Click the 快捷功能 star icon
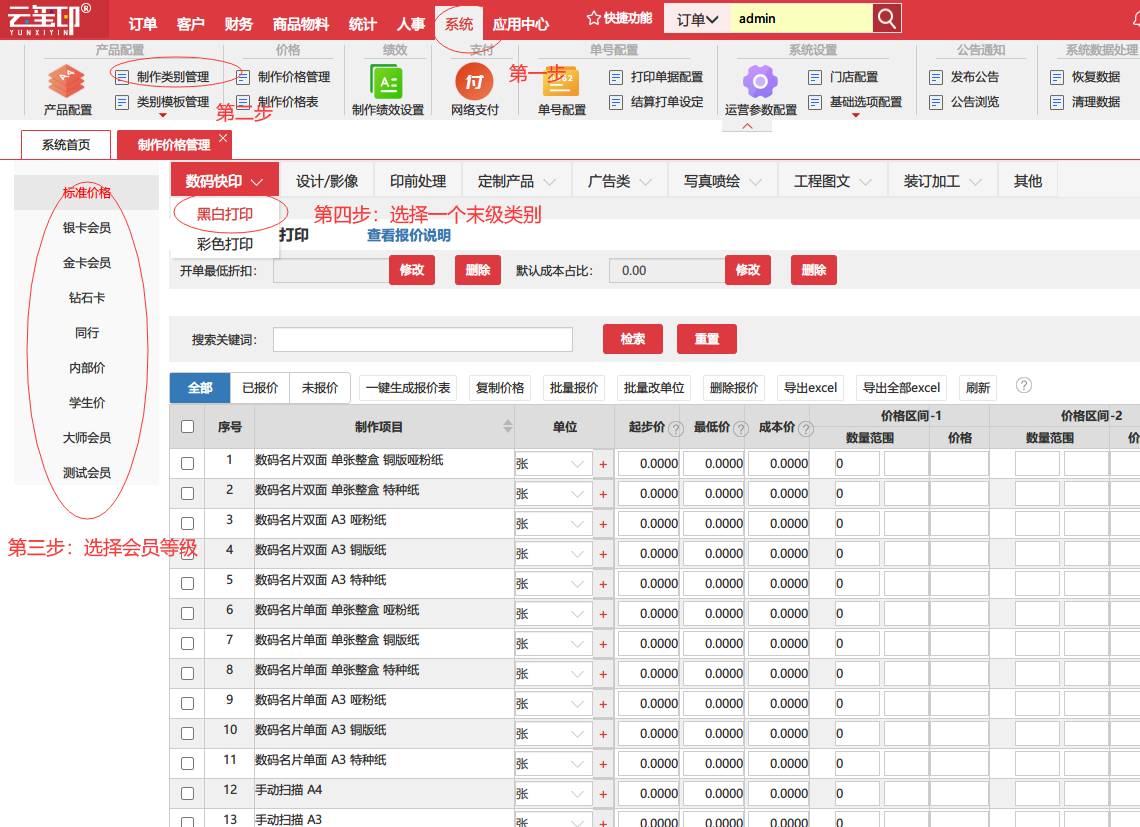This screenshot has width=1140, height=827. pyautogui.click(x=593, y=18)
